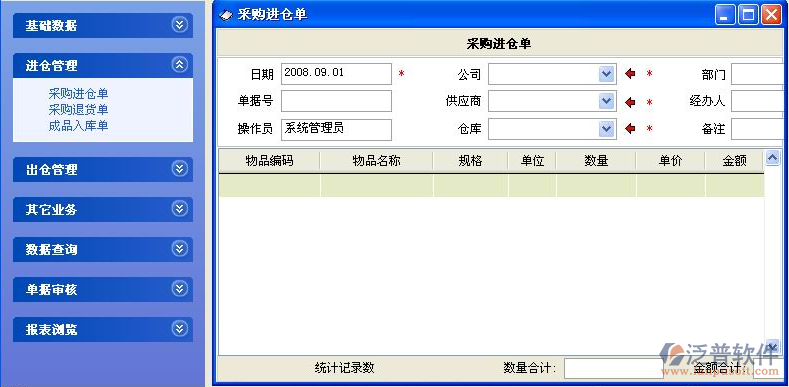Open 单据审核 section header

[103, 289]
